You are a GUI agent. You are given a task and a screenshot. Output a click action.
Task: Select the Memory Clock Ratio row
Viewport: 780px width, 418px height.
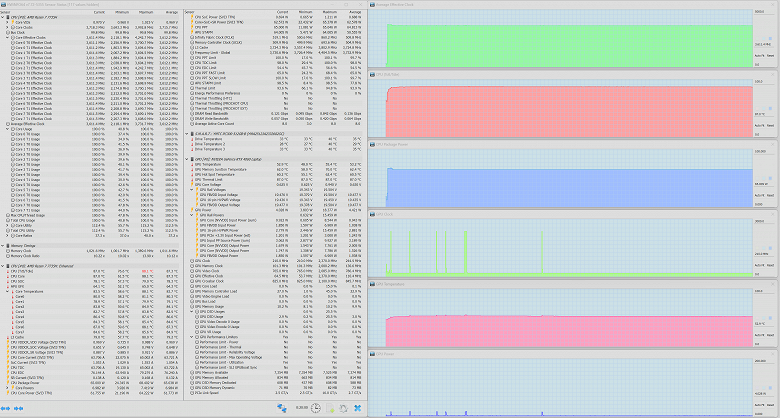(90, 256)
